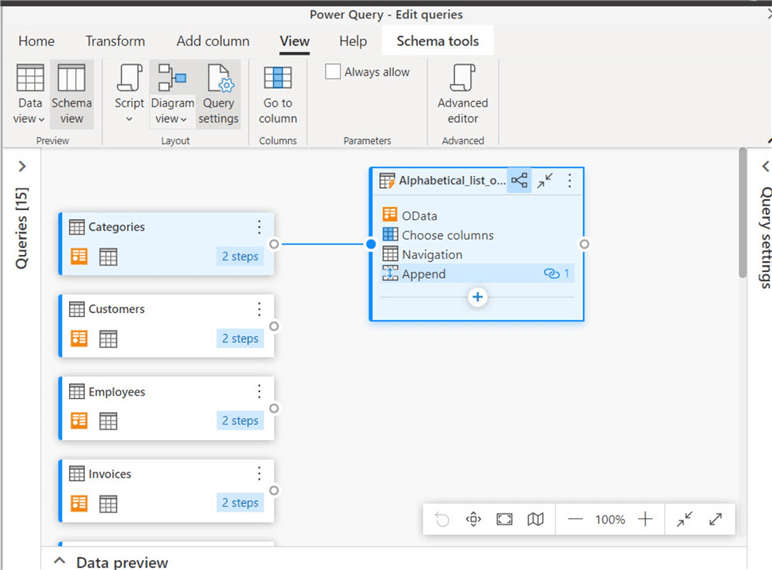The image size is (772, 570).
Task: Select the Customers query title
Action: coord(117,309)
